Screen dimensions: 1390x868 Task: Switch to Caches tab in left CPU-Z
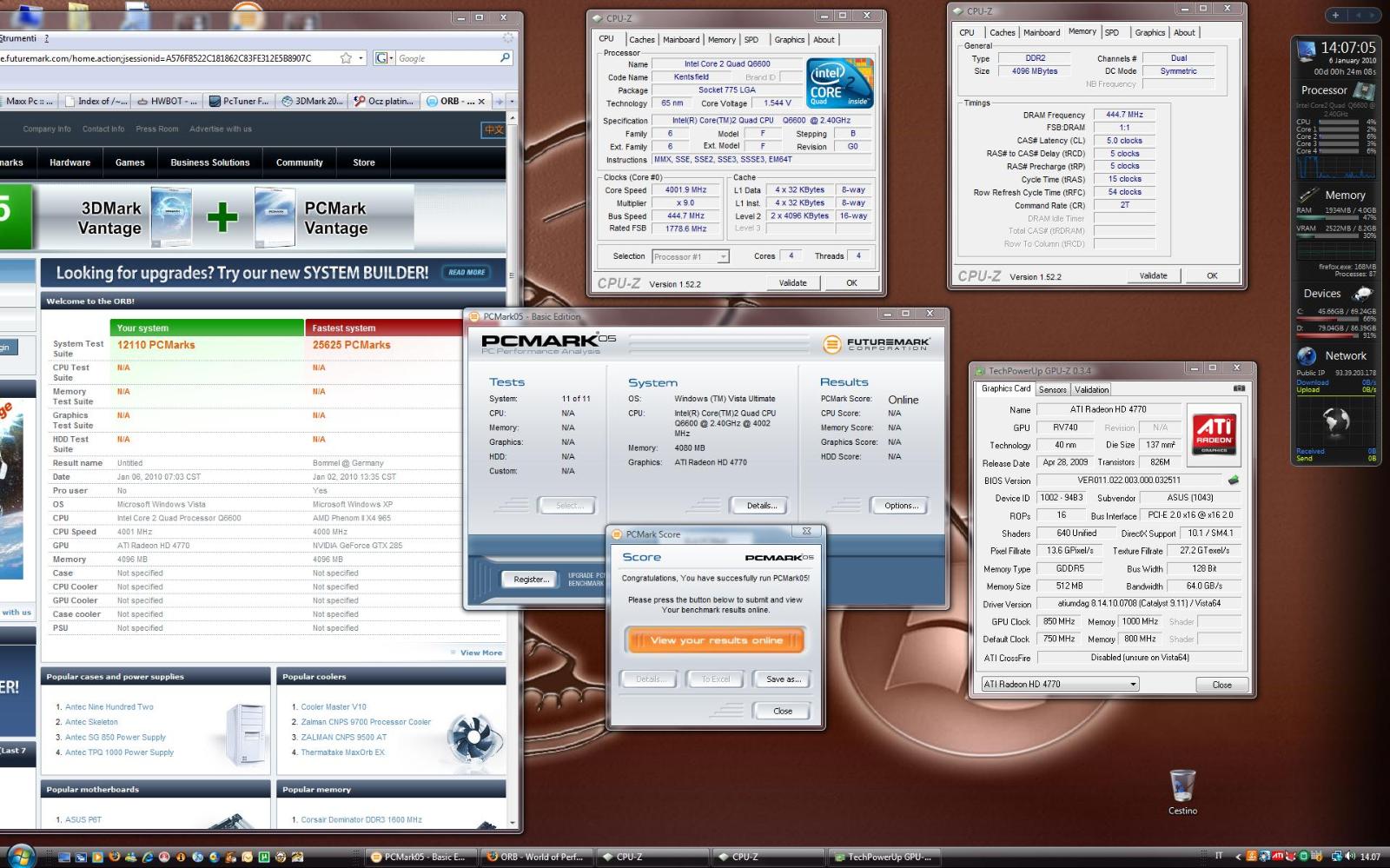642,39
